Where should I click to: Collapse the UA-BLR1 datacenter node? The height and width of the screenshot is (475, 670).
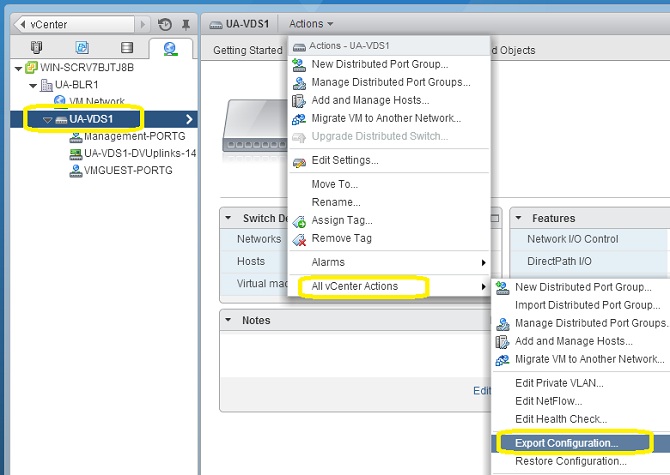click(33, 85)
